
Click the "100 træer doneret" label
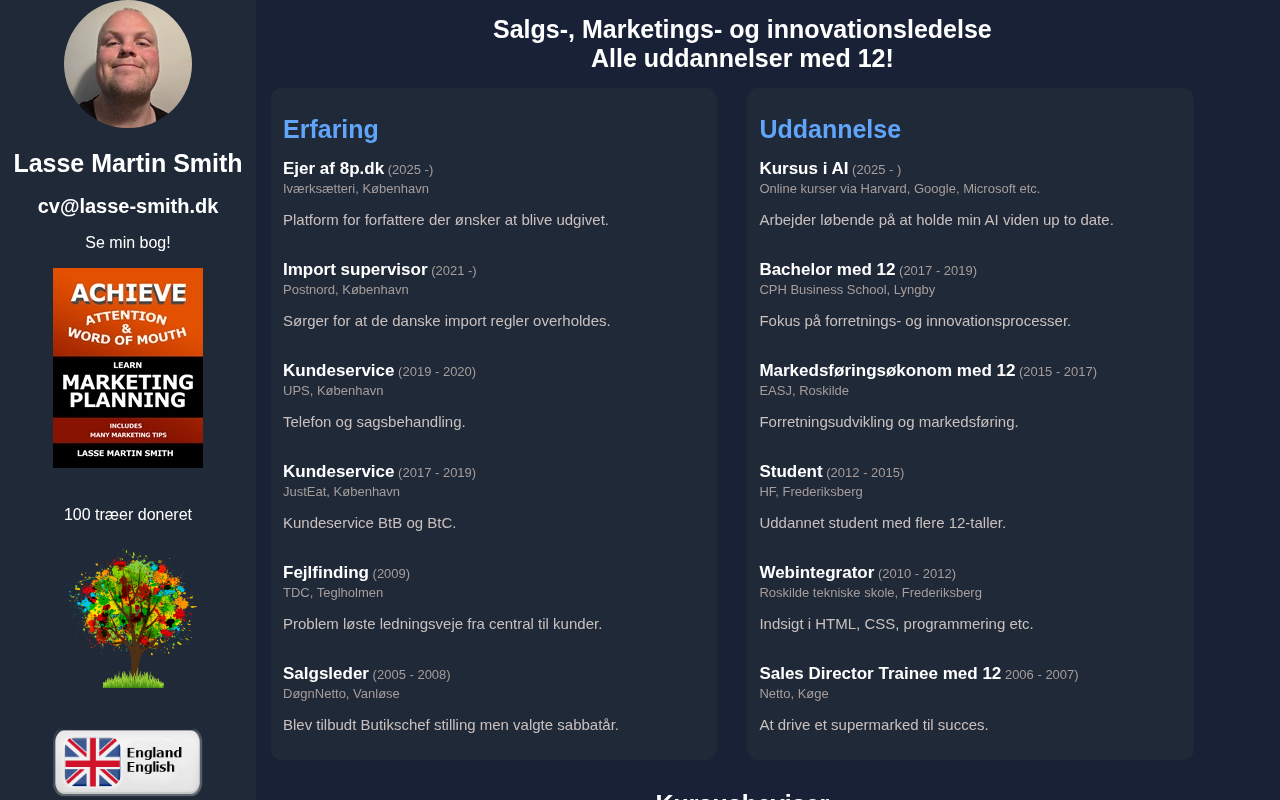128,514
